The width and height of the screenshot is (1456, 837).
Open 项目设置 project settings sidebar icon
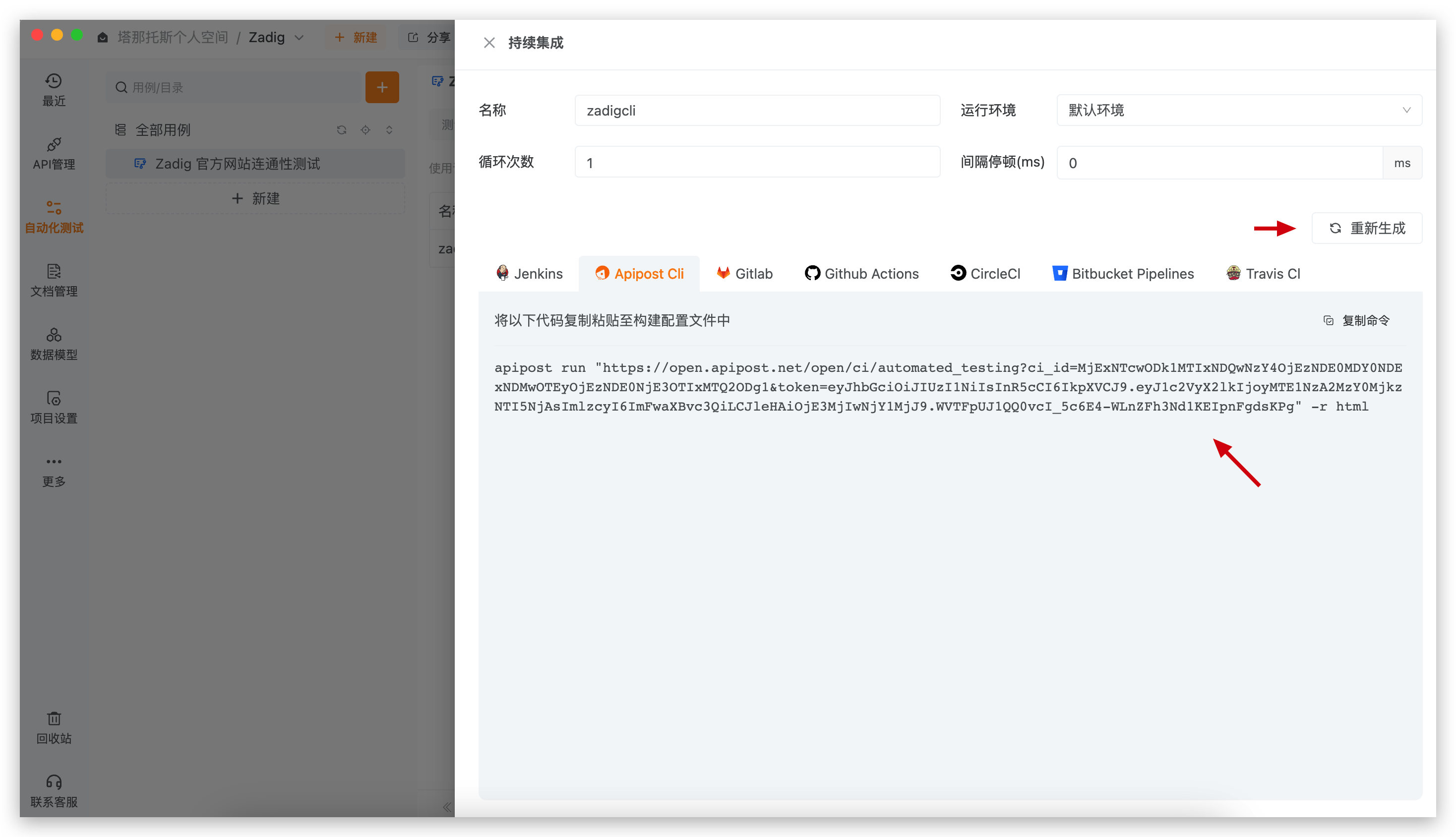click(54, 407)
